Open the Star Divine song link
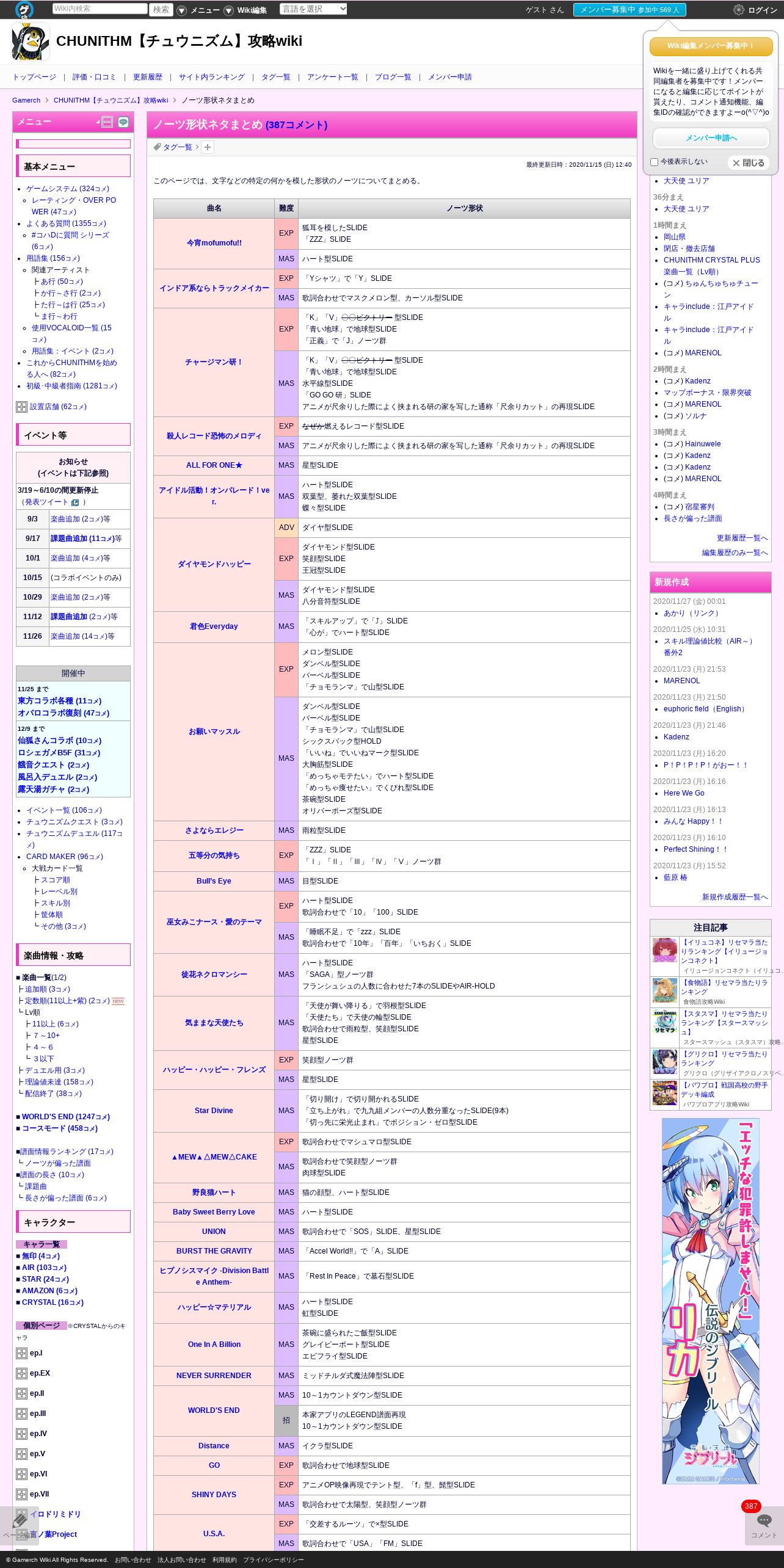The height and width of the screenshot is (1568, 784). (214, 1111)
